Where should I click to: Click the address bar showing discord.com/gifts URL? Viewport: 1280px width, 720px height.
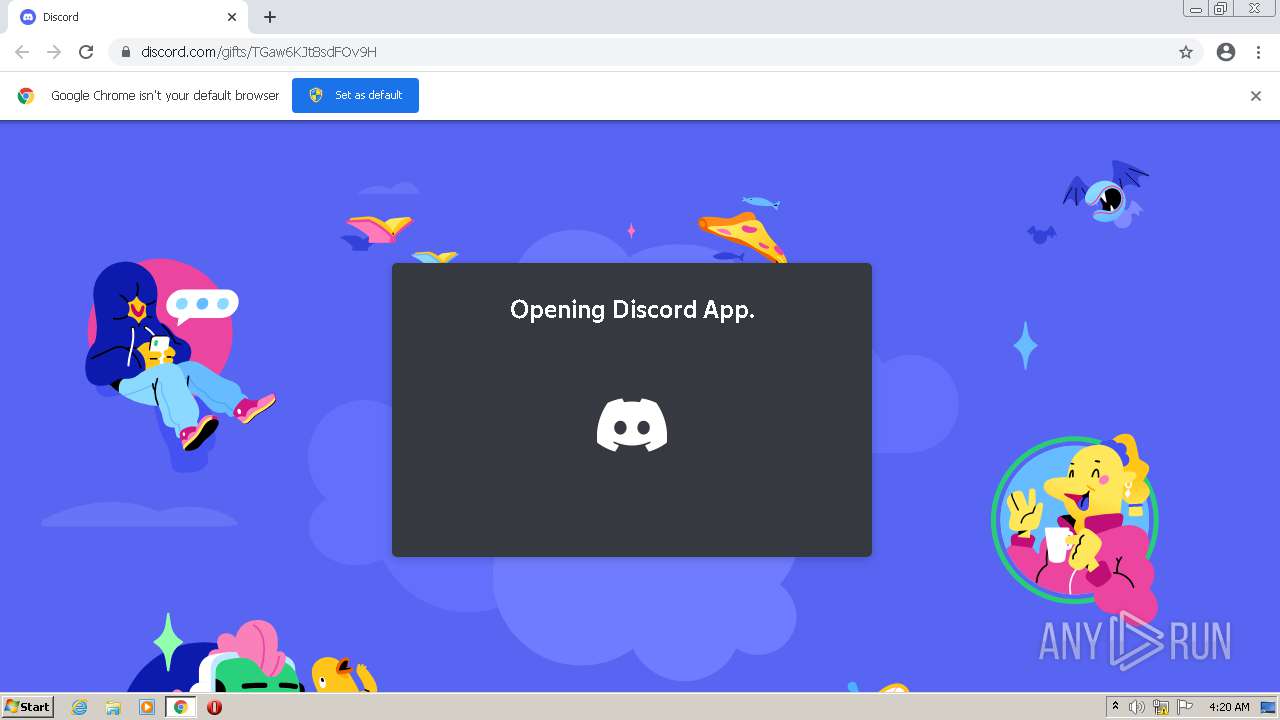(x=658, y=52)
